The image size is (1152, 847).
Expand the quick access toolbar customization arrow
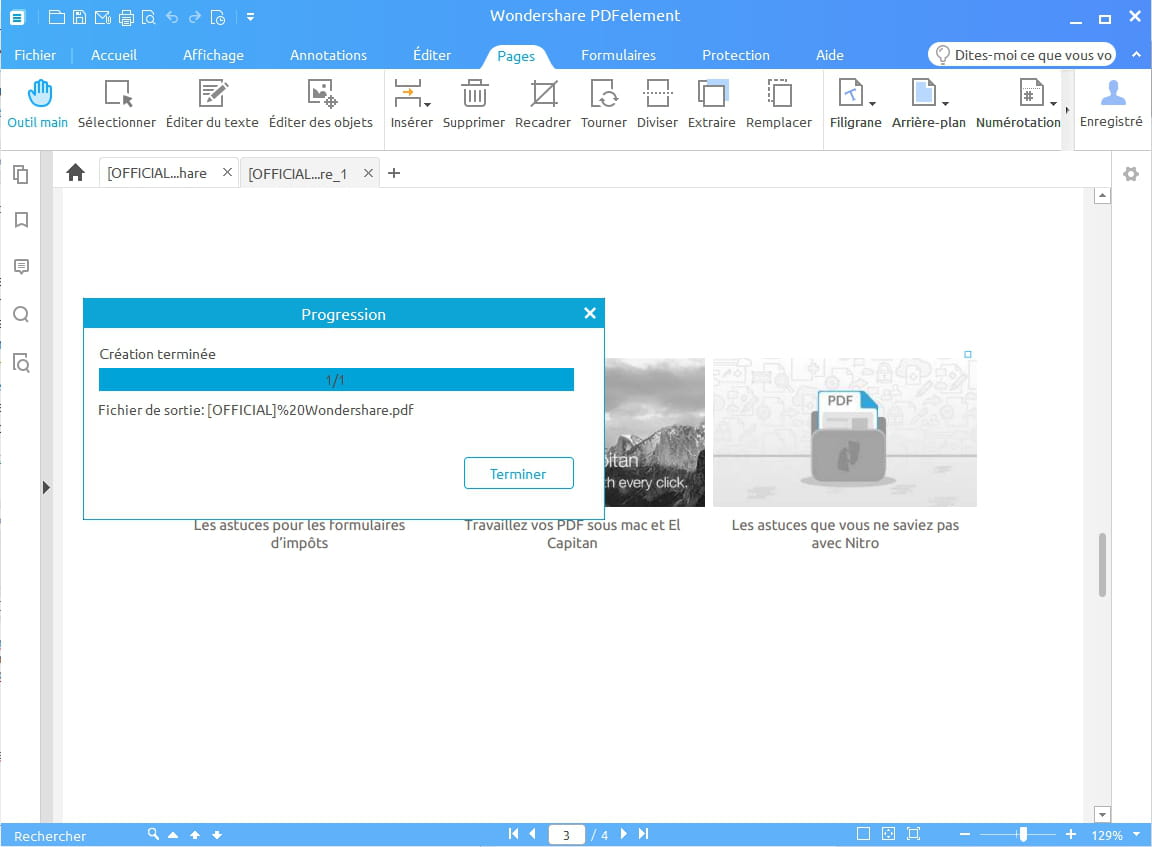[x=251, y=17]
